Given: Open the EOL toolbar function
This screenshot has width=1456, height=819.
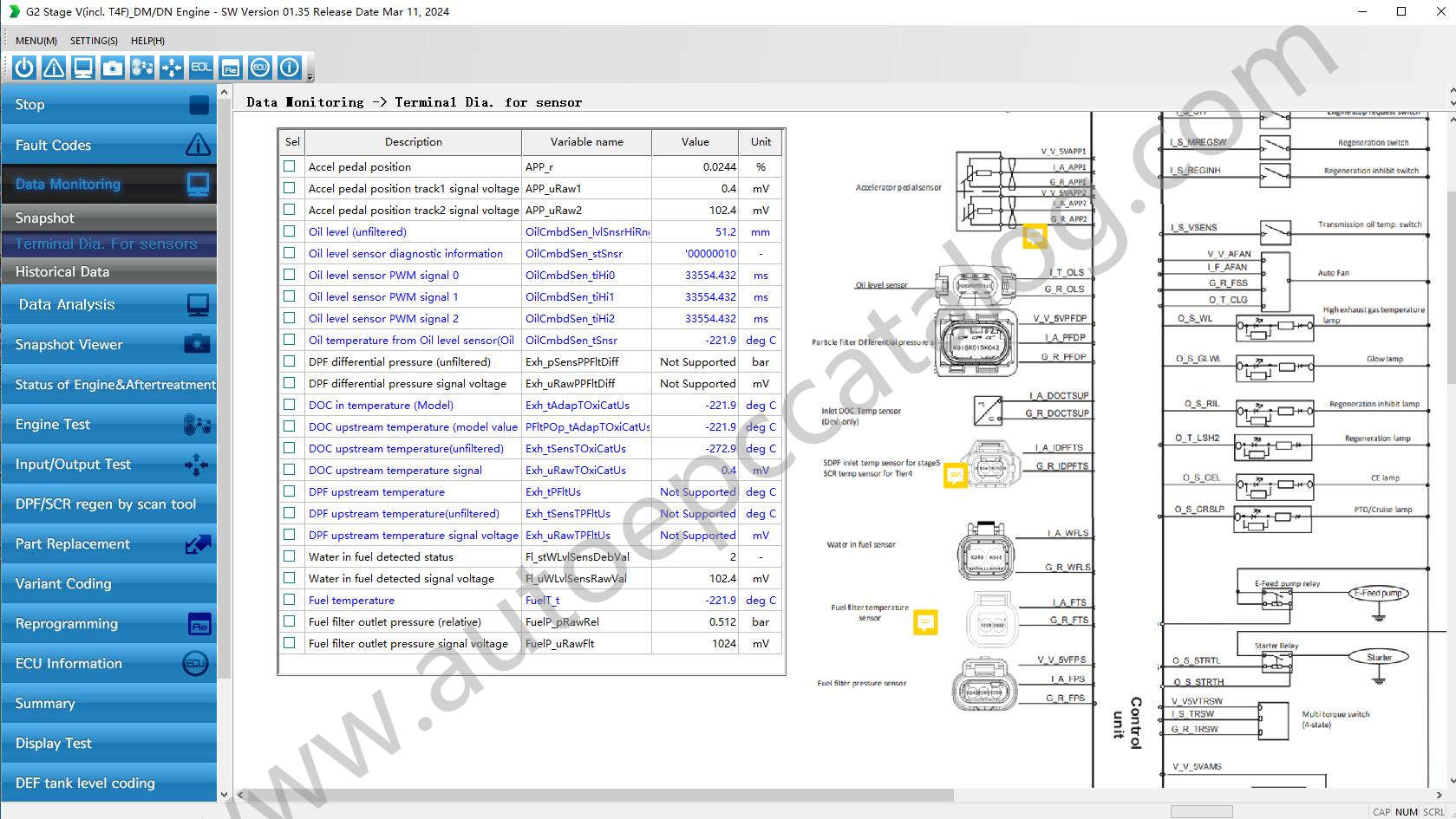Looking at the screenshot, I should coord(200,67).
